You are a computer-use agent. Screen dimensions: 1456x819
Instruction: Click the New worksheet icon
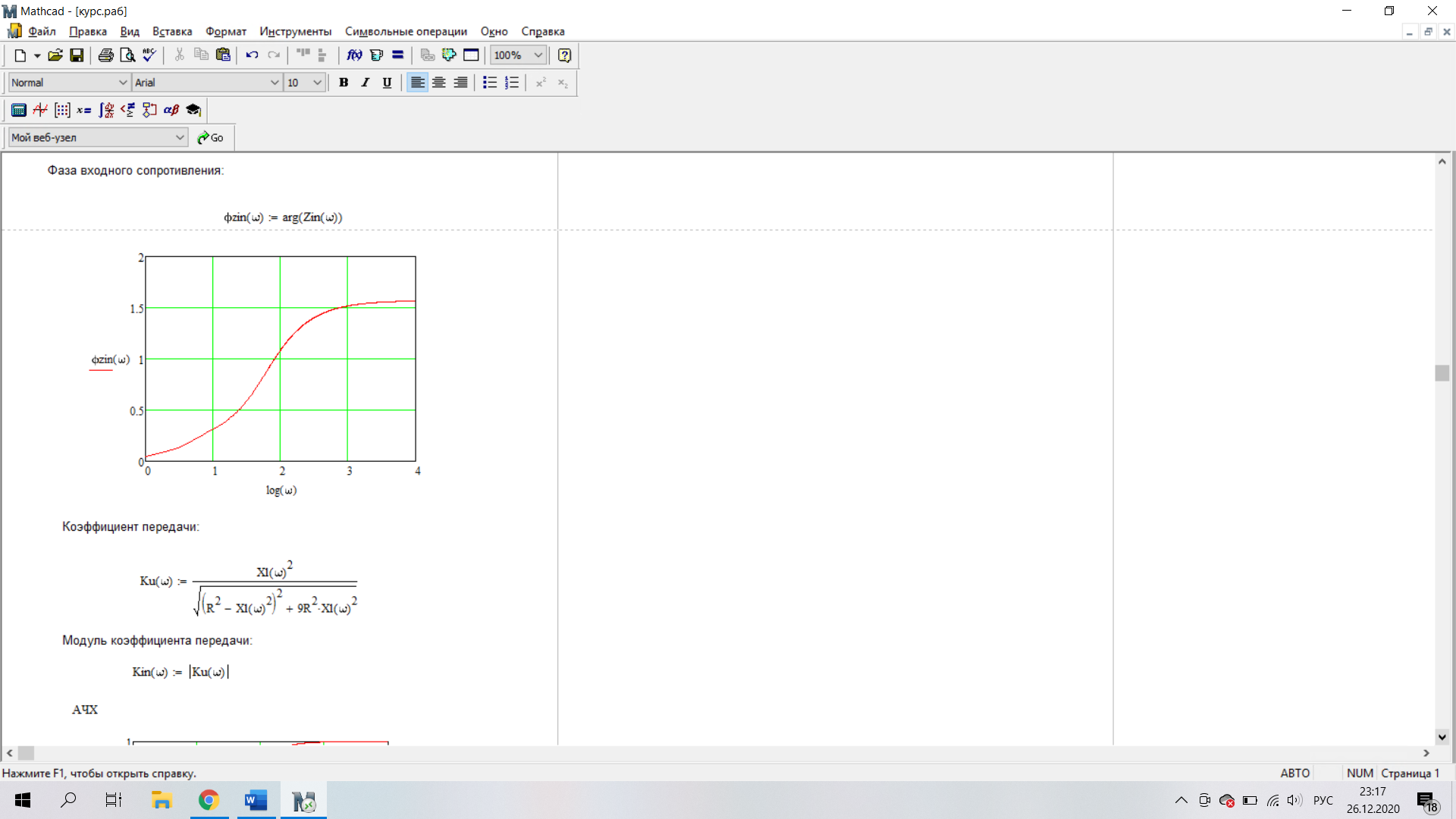click(20, 55)
